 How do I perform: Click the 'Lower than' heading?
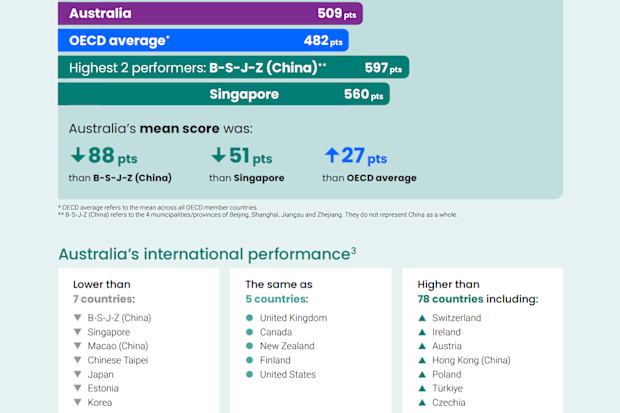(x=102, y=284)
